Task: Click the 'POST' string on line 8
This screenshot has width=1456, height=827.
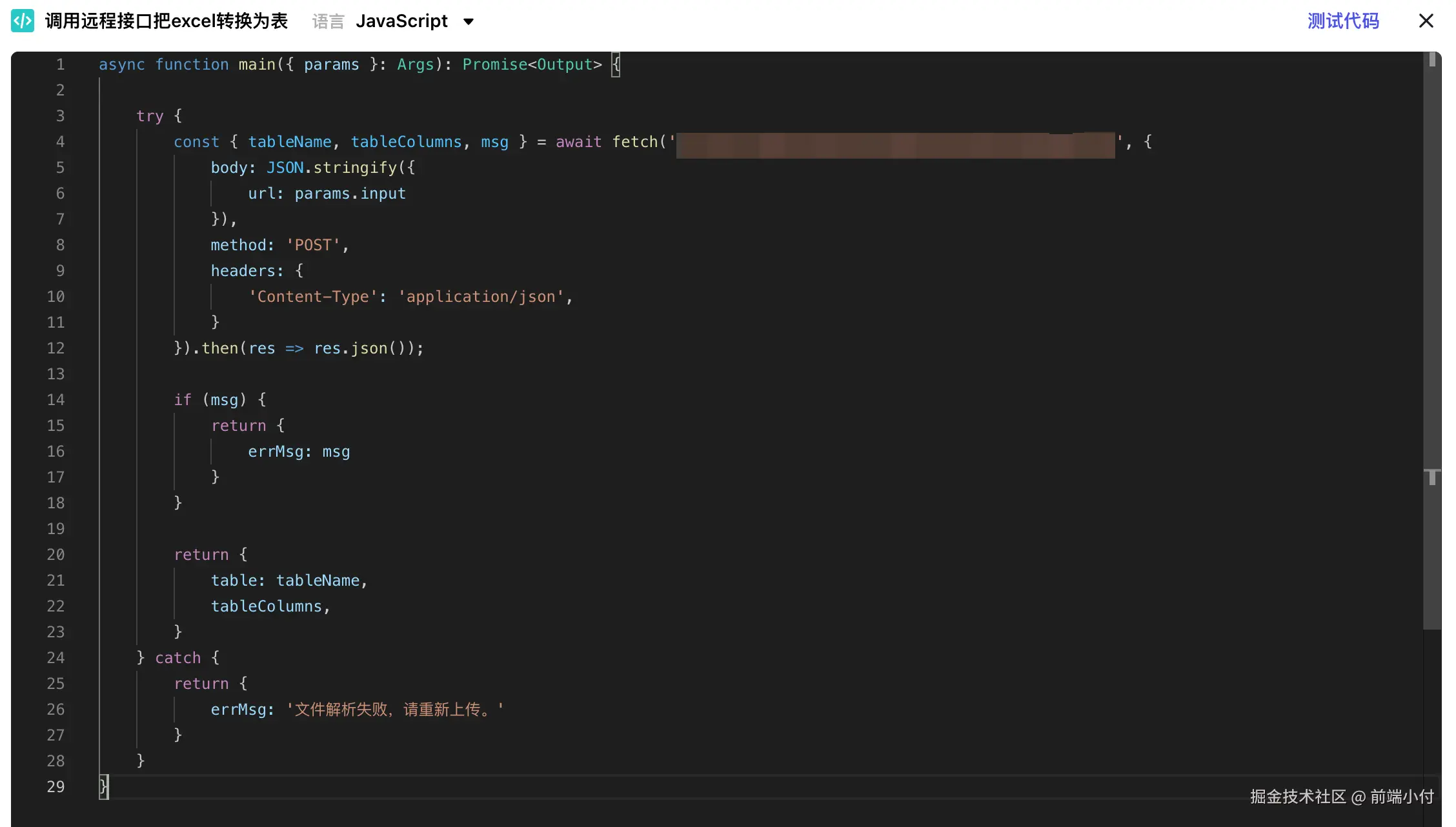Action: coord(313,245)
